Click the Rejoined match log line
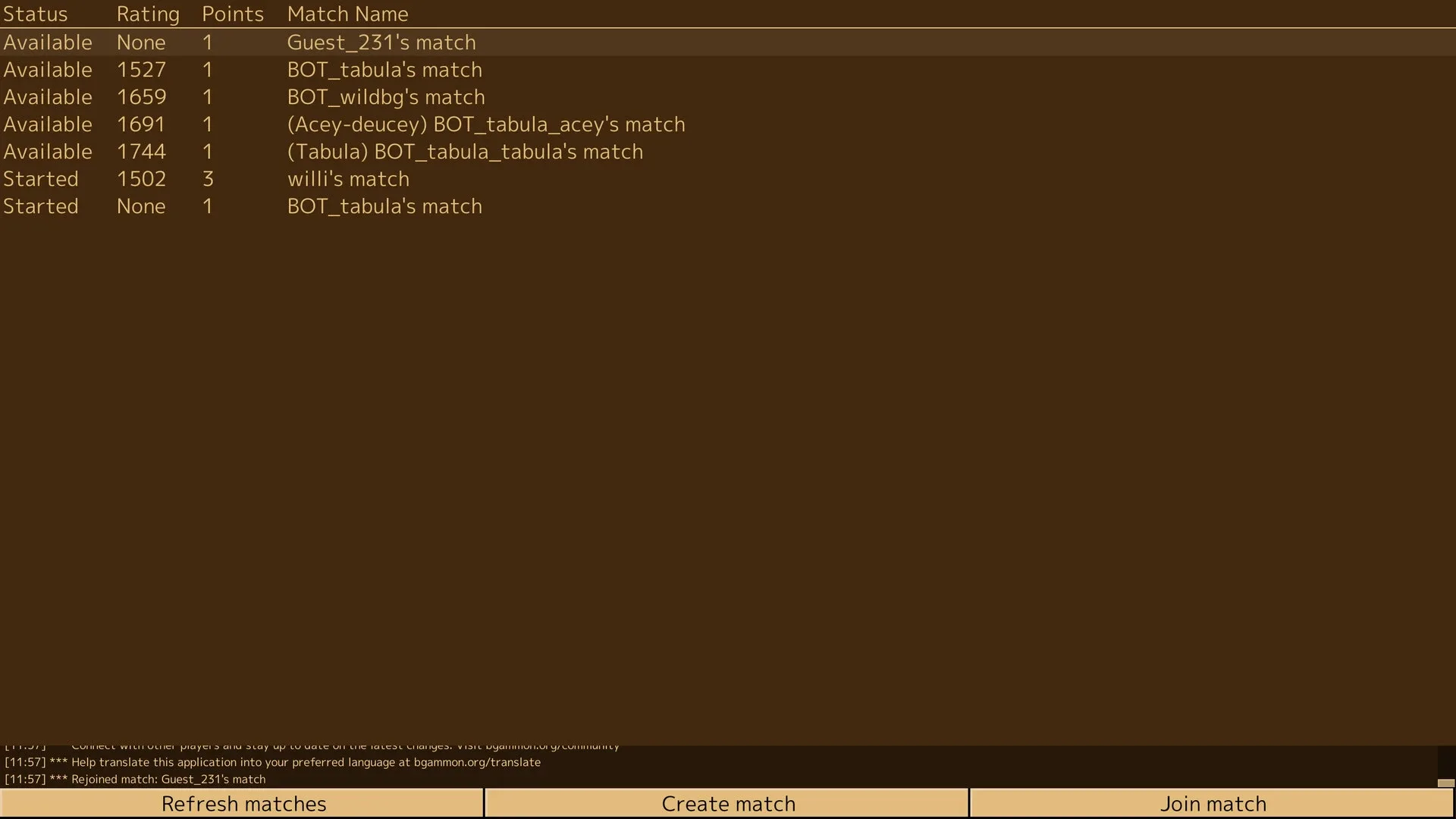 tap(168, 779)
